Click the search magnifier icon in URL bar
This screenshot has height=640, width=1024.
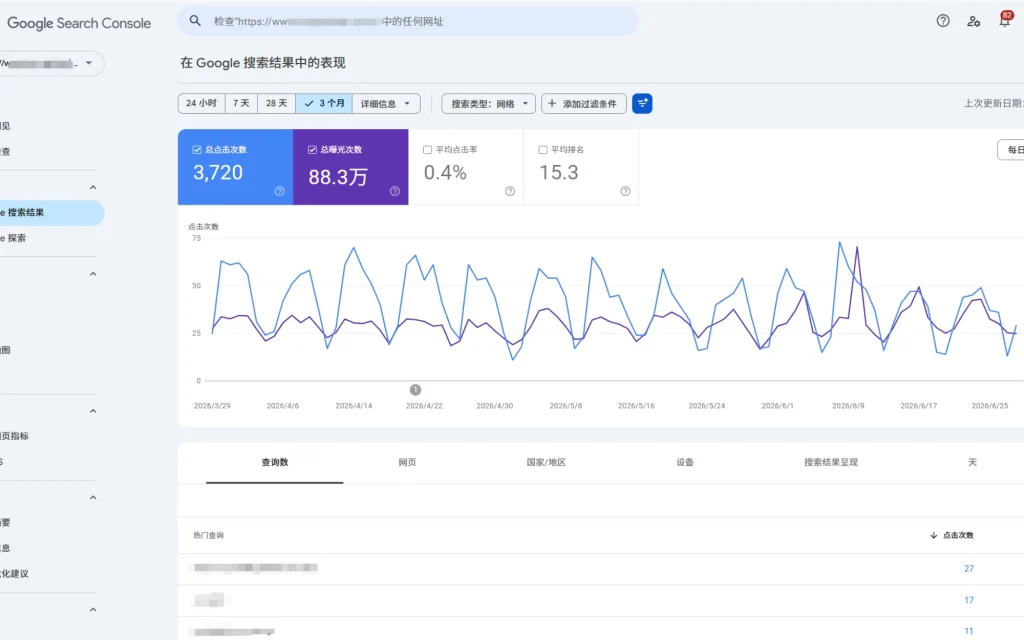click(195, 21)
